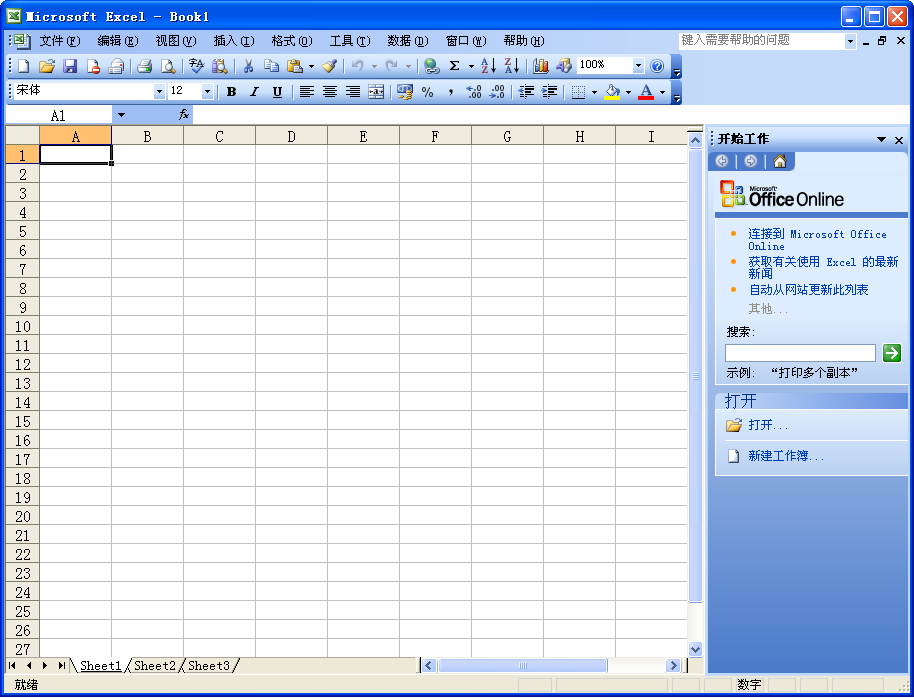Screen dimensions: 914x698
Task: Open the Zoom 100% dropdown
Action: pos(638,65)
